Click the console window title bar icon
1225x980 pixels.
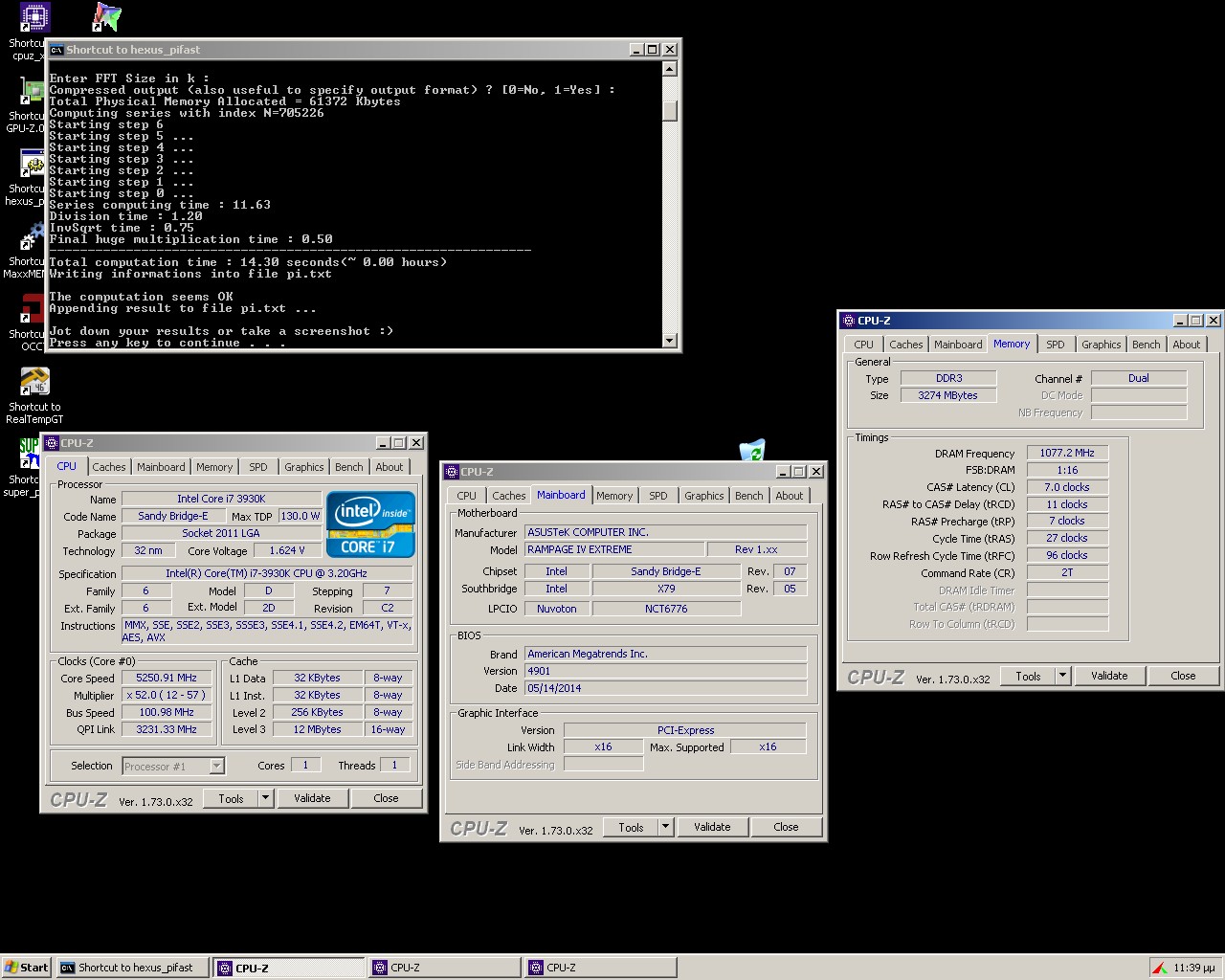click(56, 50)
